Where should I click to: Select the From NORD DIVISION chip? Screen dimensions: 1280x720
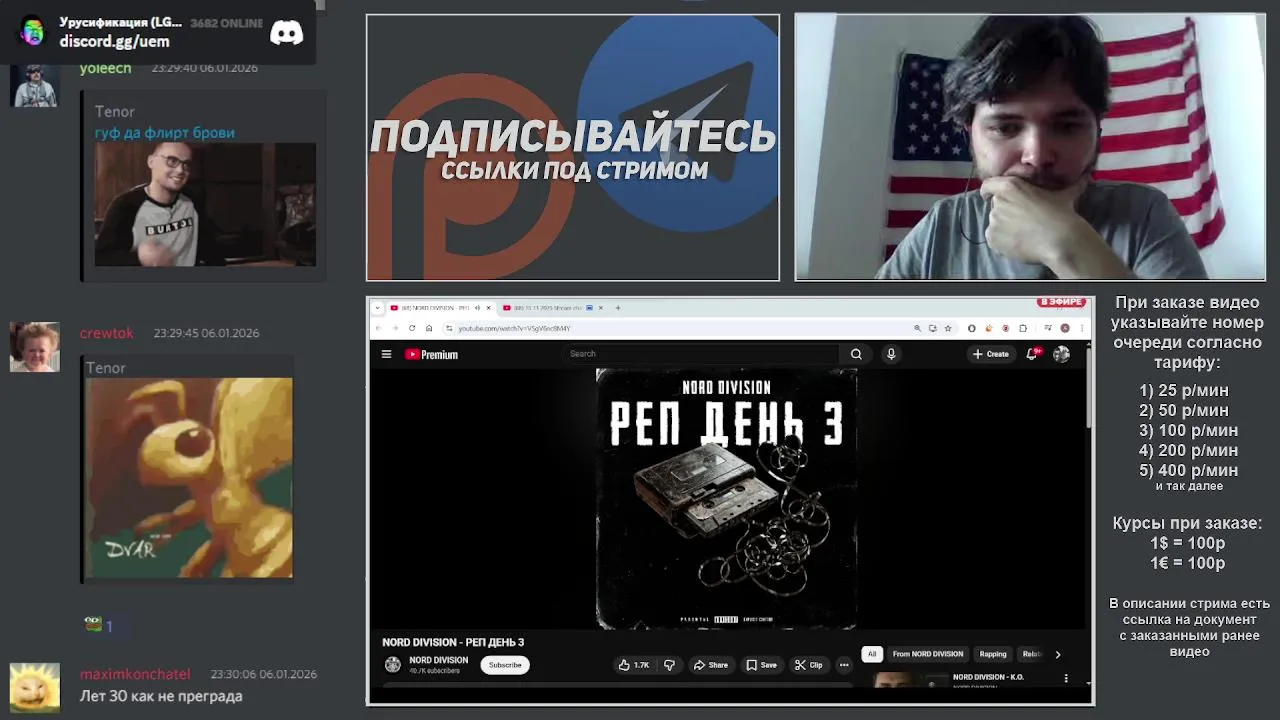coord(928,654)
